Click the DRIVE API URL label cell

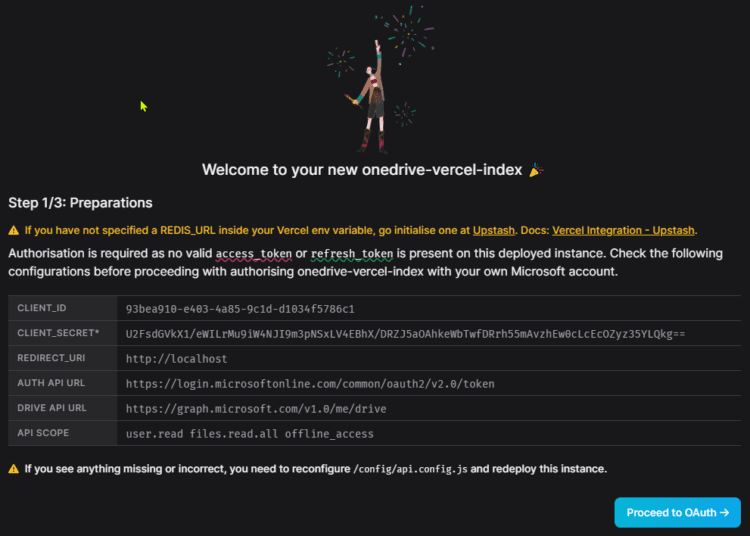63,408
